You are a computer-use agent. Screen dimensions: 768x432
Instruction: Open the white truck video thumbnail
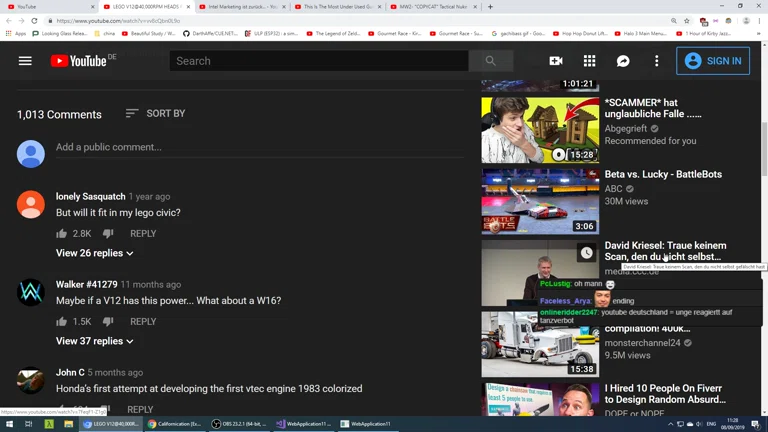click(540, 344)
